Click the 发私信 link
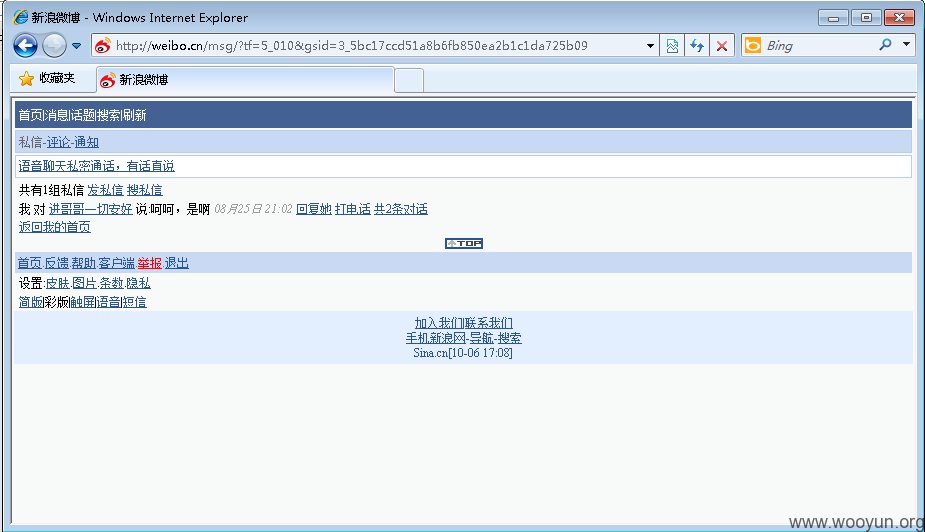The width and height of the screenshot is (925, 532). pyautogui.click(x=105, y=190)
